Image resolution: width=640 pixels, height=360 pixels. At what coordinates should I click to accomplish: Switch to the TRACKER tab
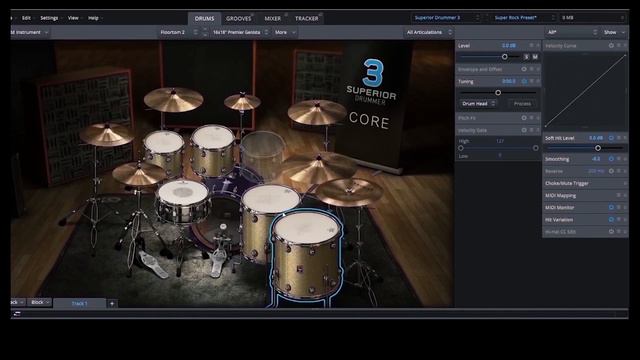(307, 18)
